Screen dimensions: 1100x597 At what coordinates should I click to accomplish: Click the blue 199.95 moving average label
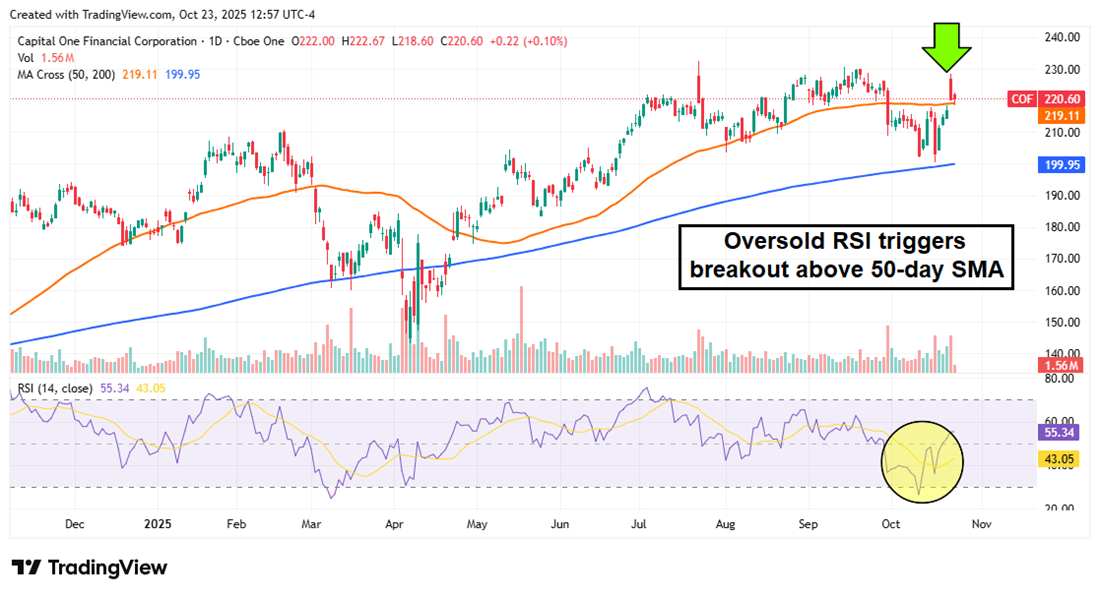click(x=1061, y=165)
